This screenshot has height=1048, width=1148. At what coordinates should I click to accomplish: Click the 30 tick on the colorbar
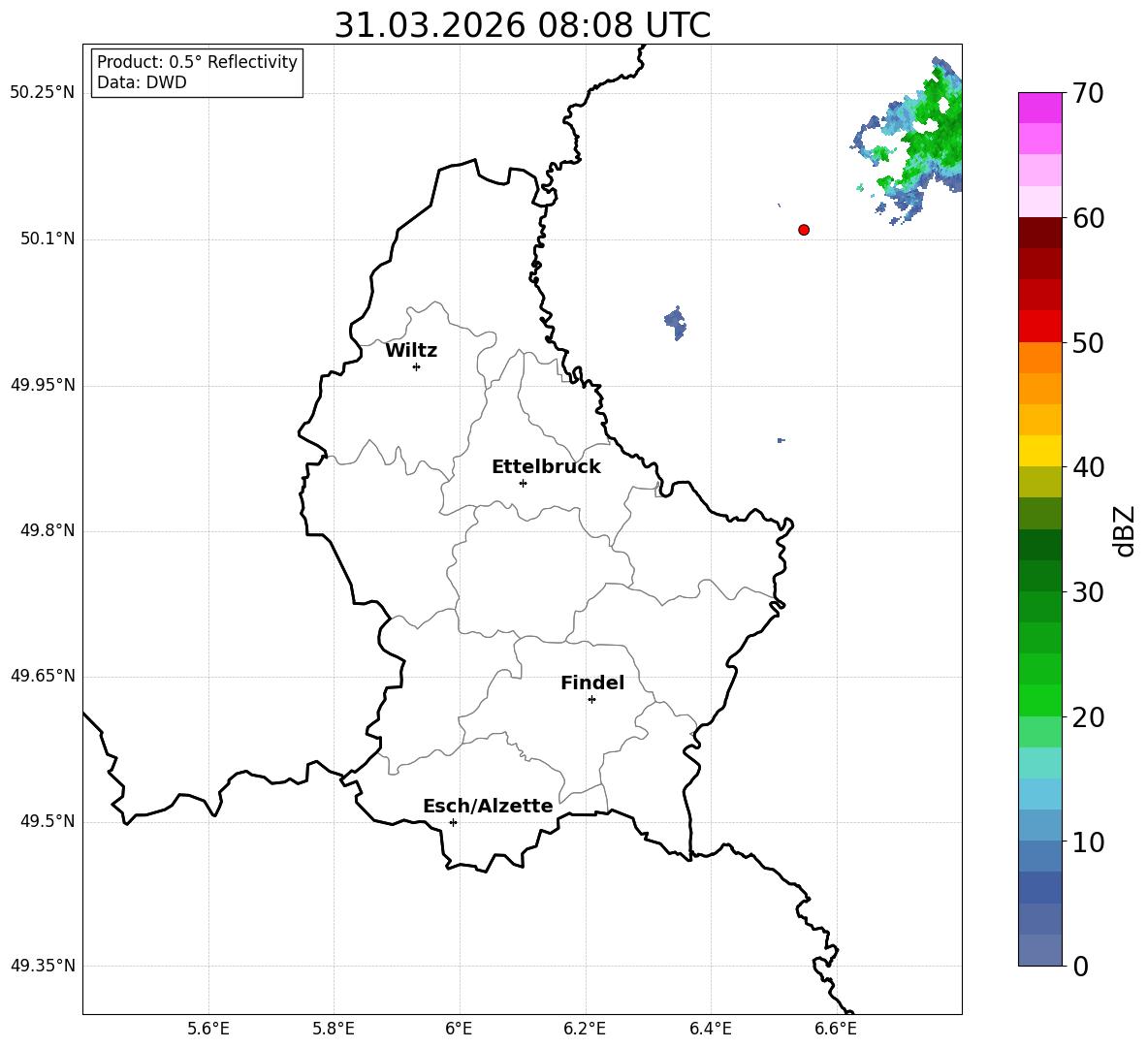coord(1088,592)
